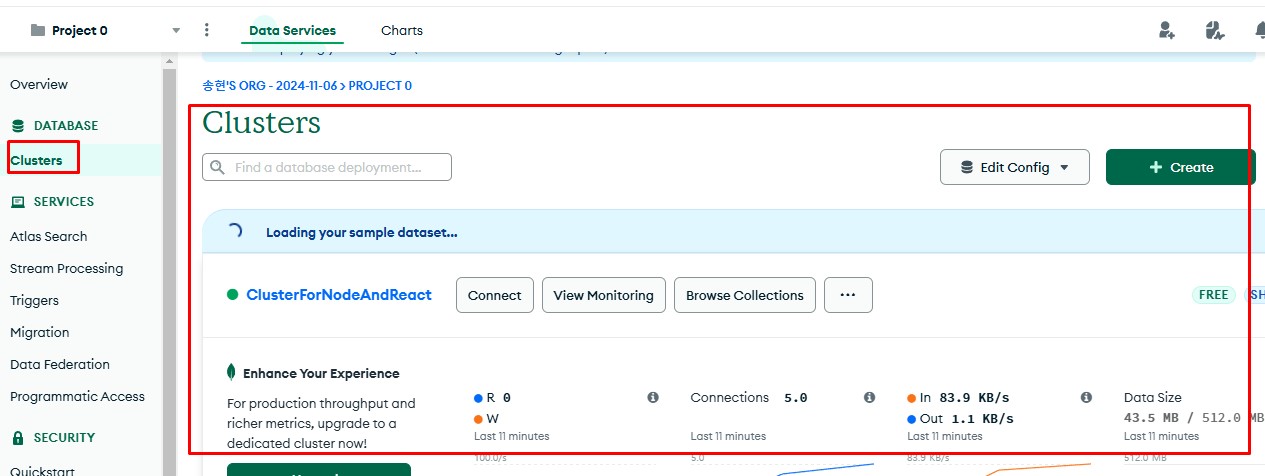Click the Clusters page heading
Image resolution: width=1265 pixels, height=476 pixels.
(261, 123)
